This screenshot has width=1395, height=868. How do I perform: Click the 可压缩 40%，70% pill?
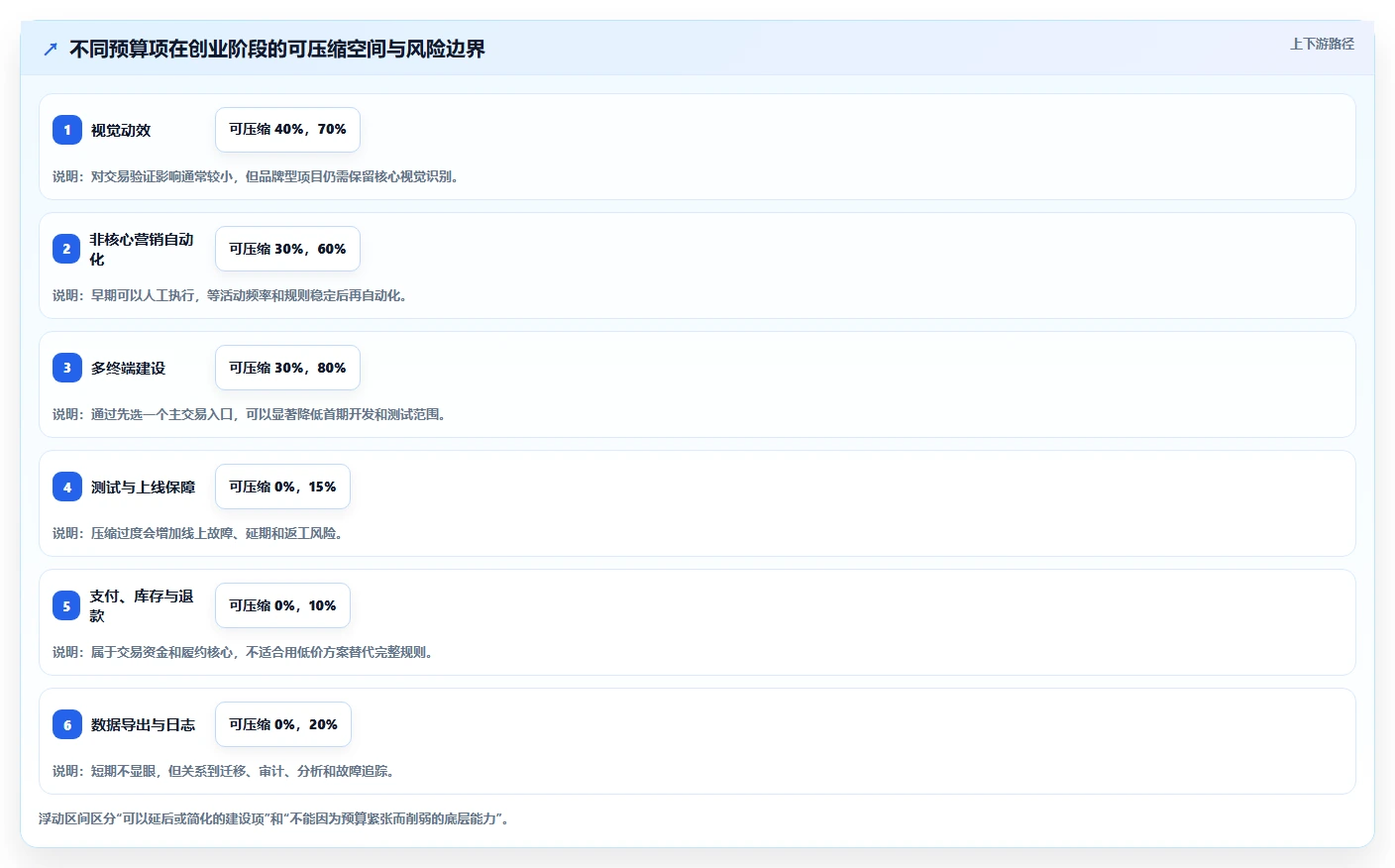287,130
